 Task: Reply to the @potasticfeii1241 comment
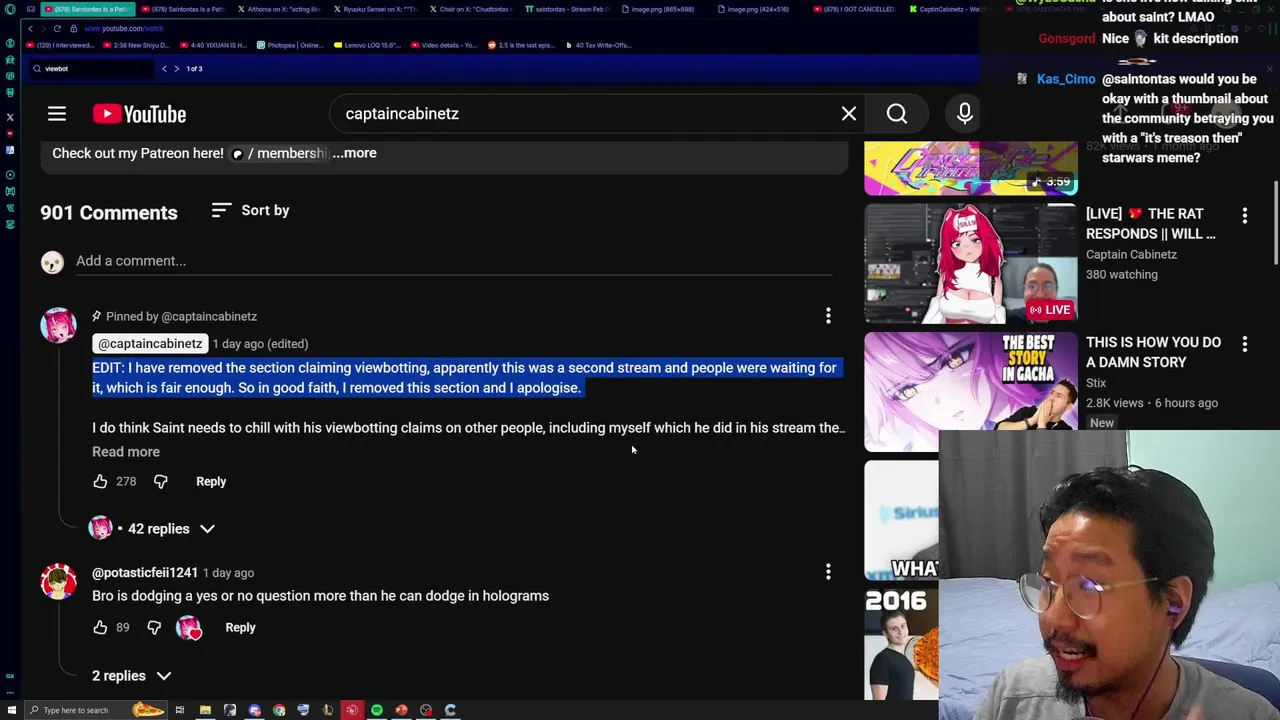click(x=240, y=628)
